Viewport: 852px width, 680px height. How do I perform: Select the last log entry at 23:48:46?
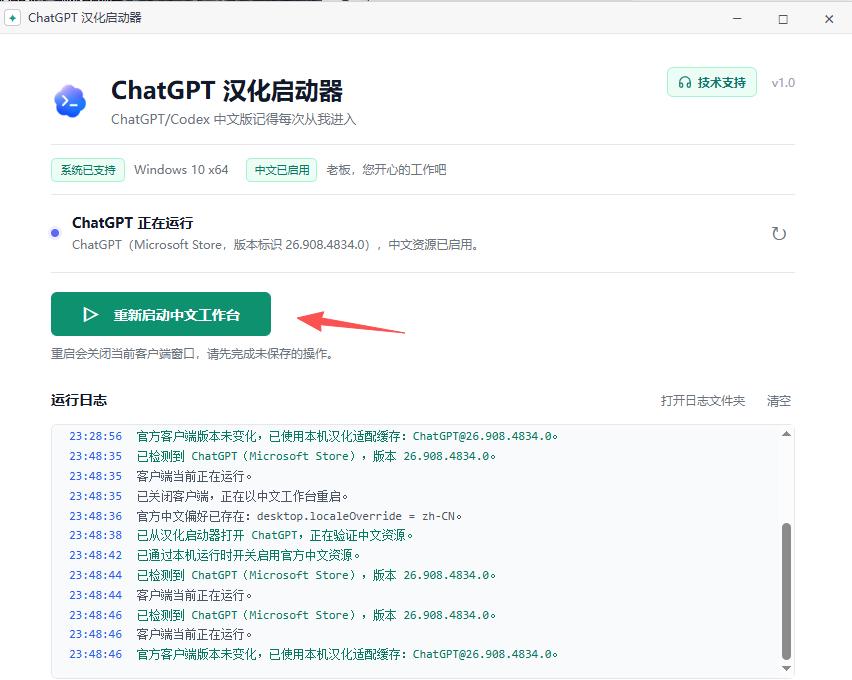tap(313, 654)
